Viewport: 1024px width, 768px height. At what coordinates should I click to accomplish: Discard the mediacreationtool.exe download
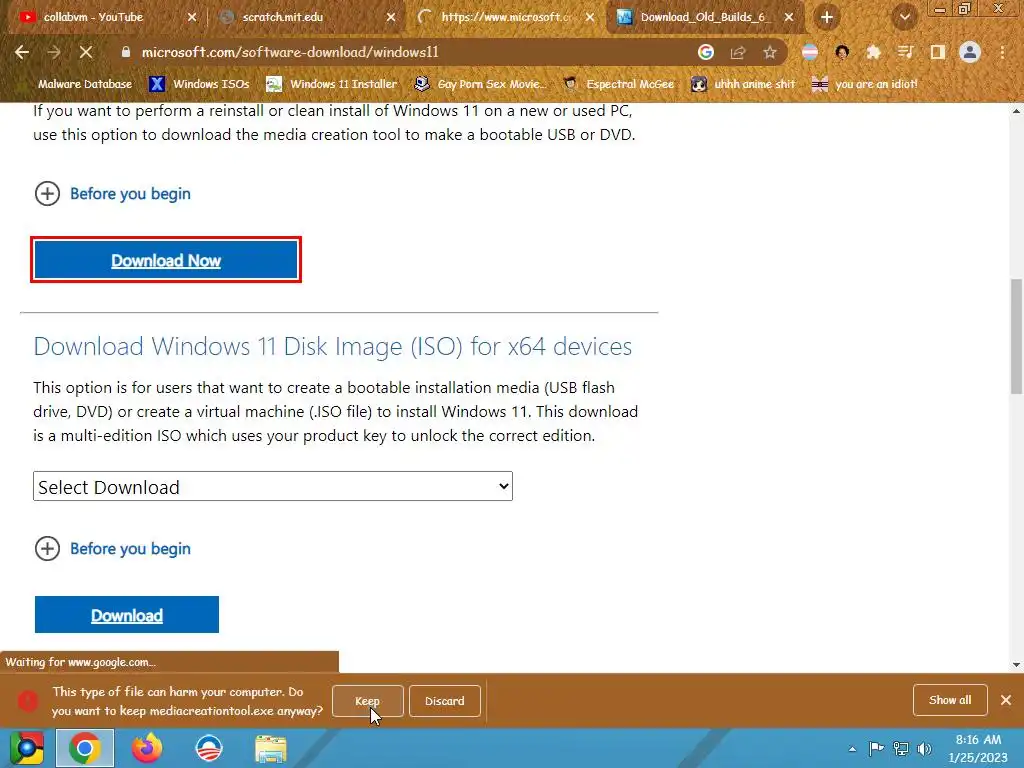click(445, 701)
